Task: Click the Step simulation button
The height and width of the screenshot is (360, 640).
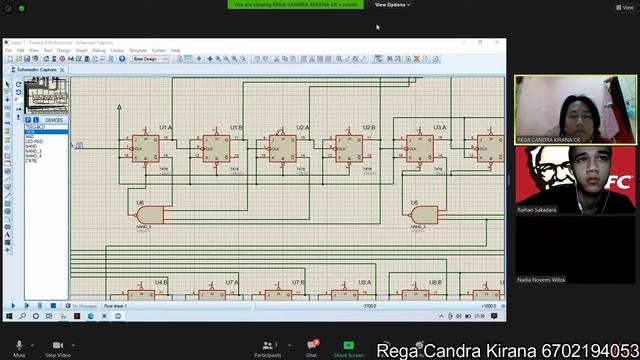Action: pos(27,306)
